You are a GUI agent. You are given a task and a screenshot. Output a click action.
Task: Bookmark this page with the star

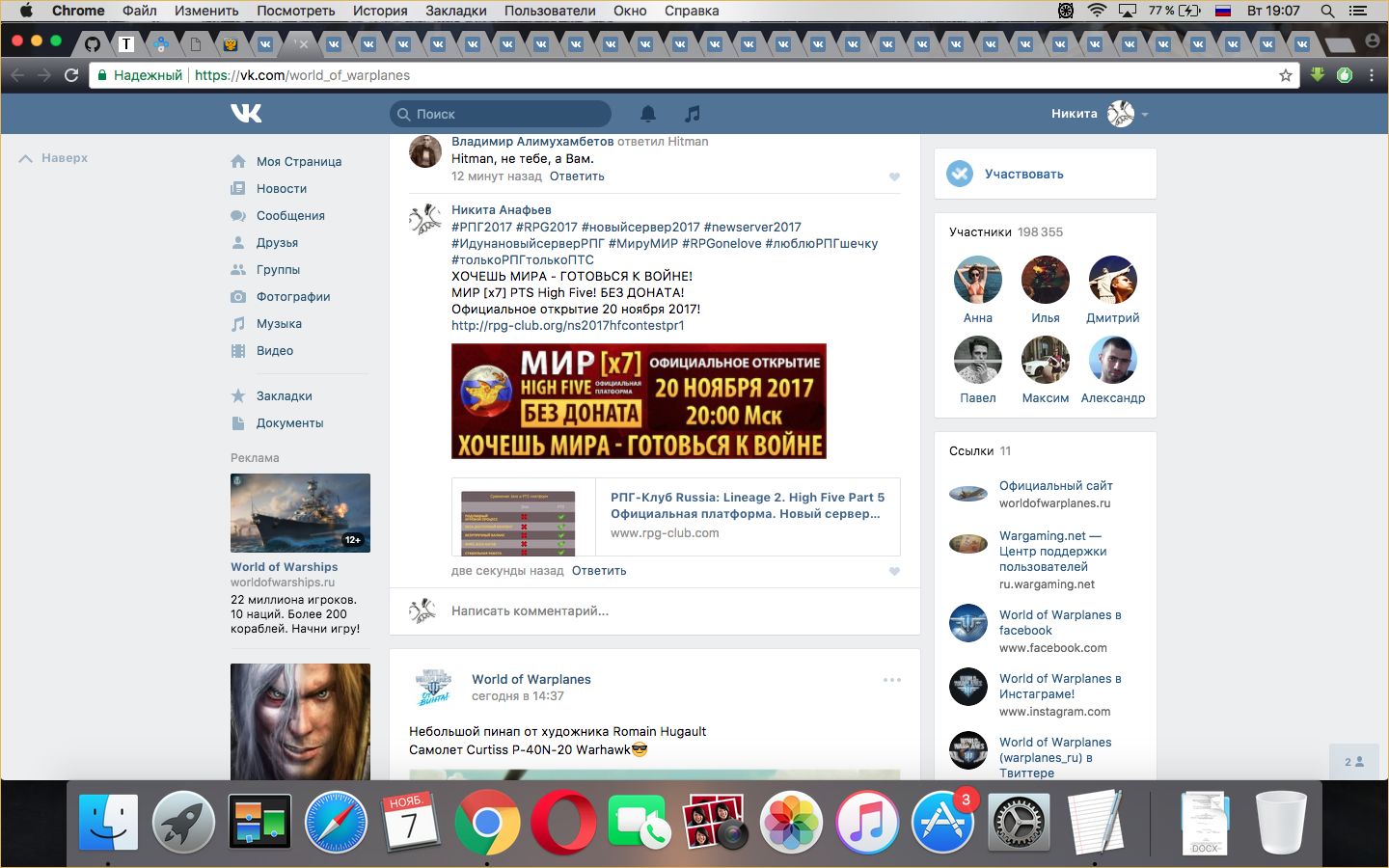coord(1285,75)
